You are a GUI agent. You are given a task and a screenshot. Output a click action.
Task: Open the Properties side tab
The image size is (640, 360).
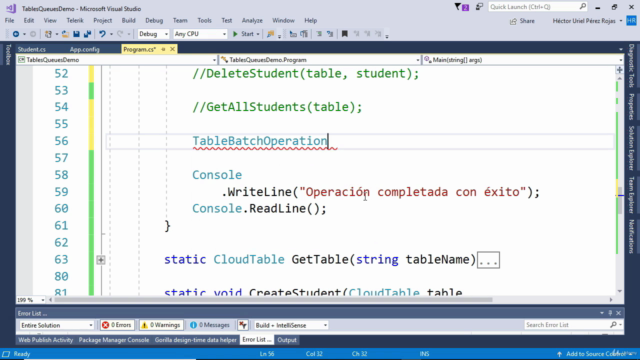[x=631, y=107]
